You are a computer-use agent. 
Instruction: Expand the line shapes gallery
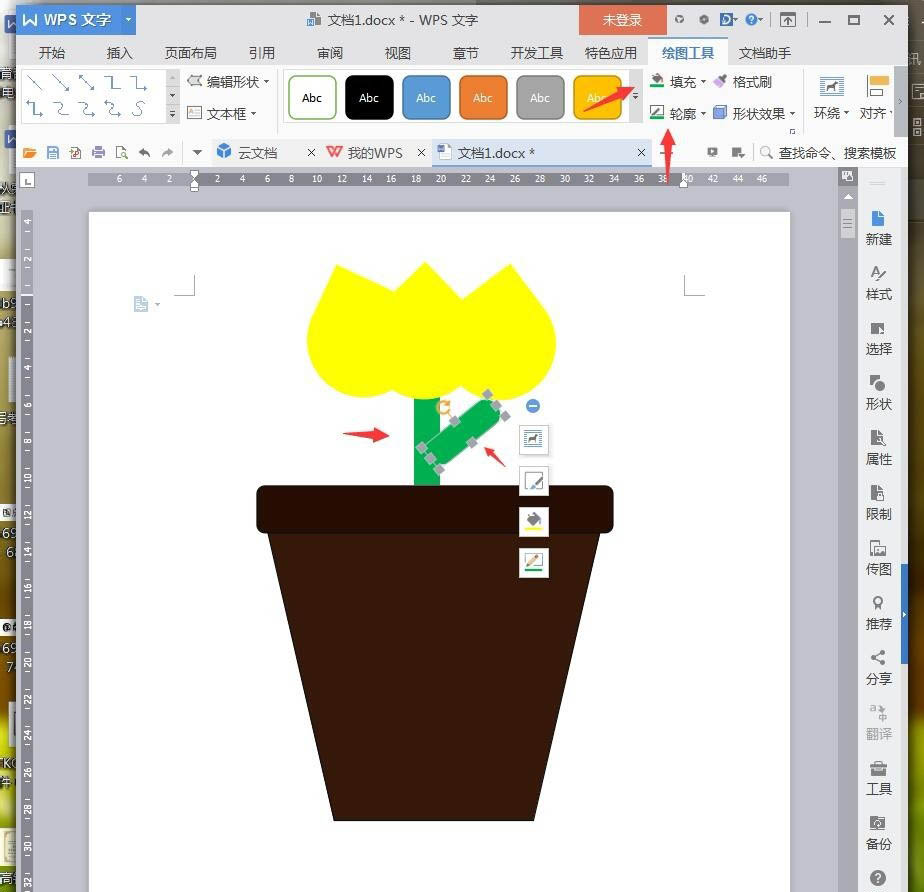click(172, 114)
